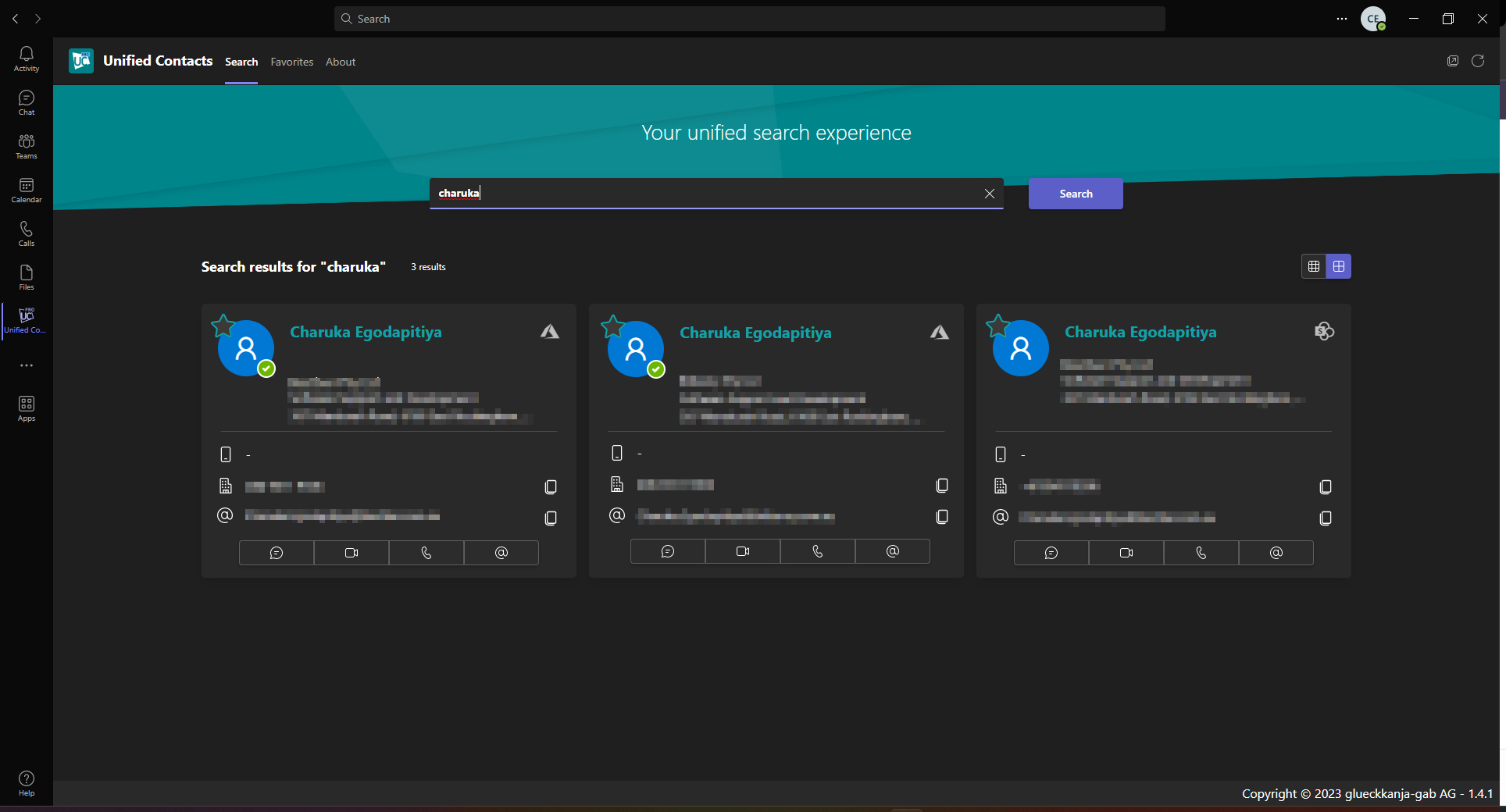This screenshot has height=812, width=1506.
Task: Send email from third contact card
Action: pyautogui.click(x=1276, y=553)
